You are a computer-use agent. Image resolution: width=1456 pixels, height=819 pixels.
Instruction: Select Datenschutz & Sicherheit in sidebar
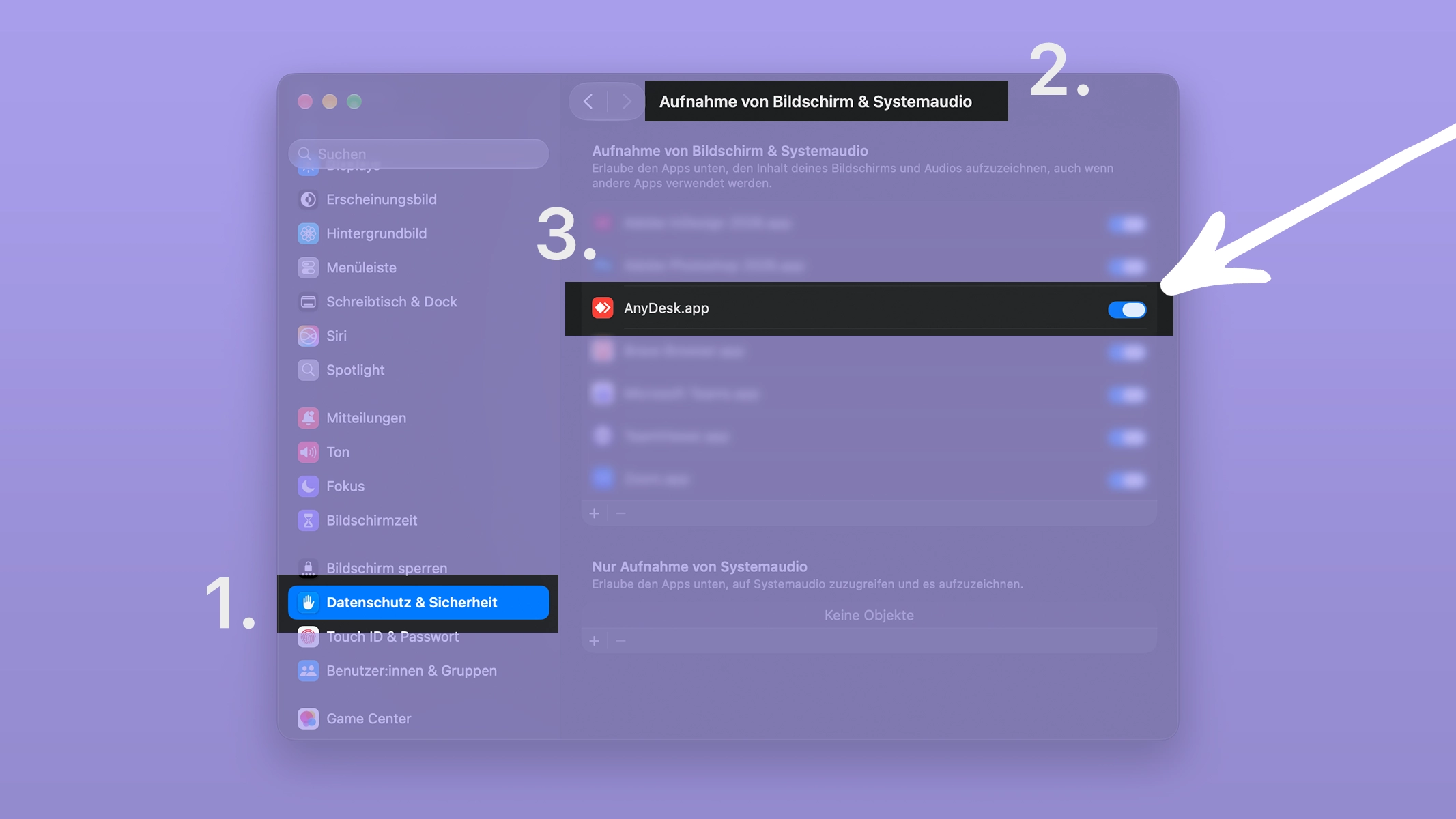point(418,602)
